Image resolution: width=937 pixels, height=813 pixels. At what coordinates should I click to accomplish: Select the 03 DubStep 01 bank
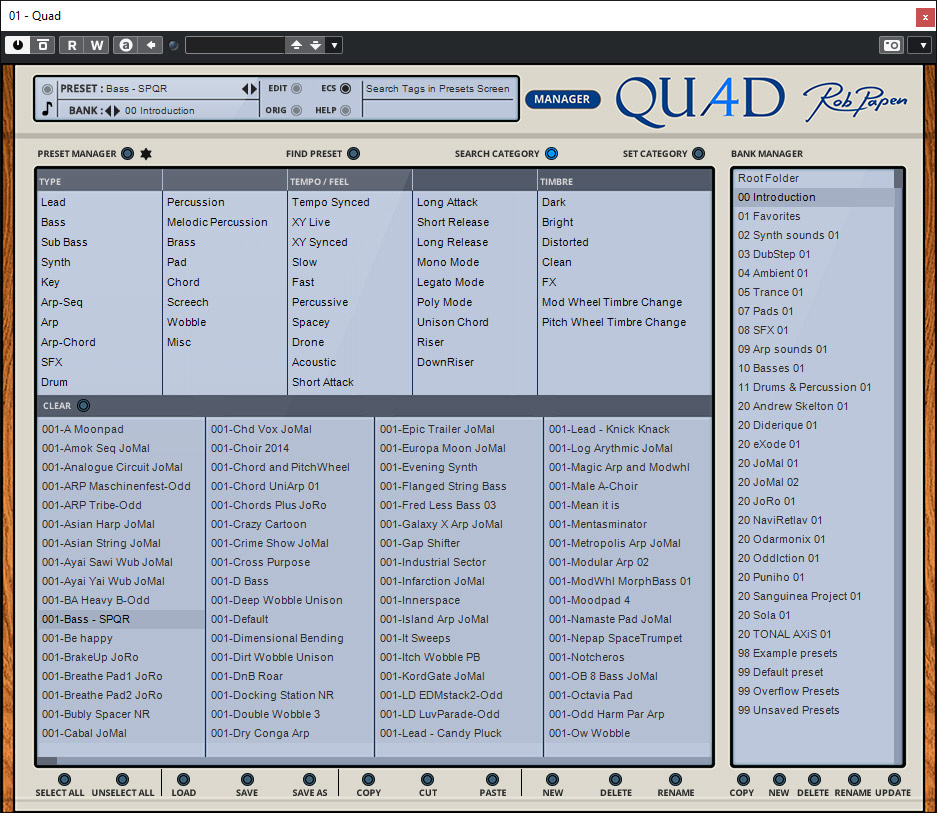click(774, 254)
